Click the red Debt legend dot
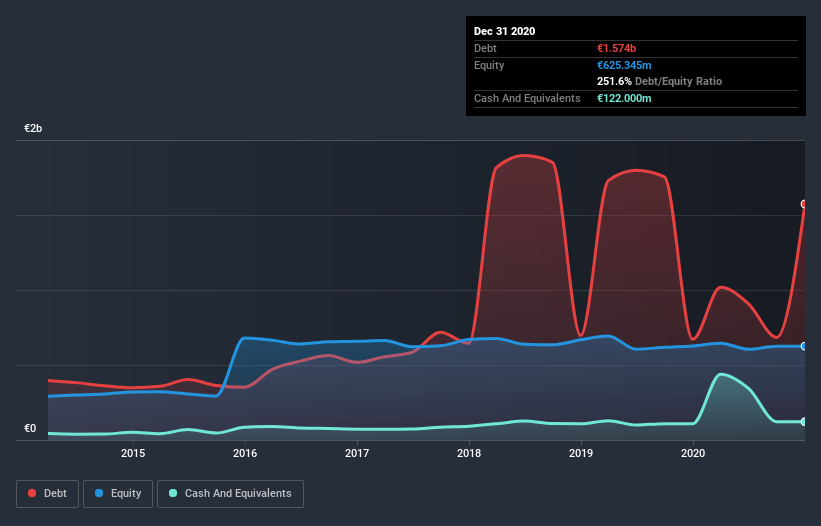Viewport: 821px width, 526px height. click(32, 493)
